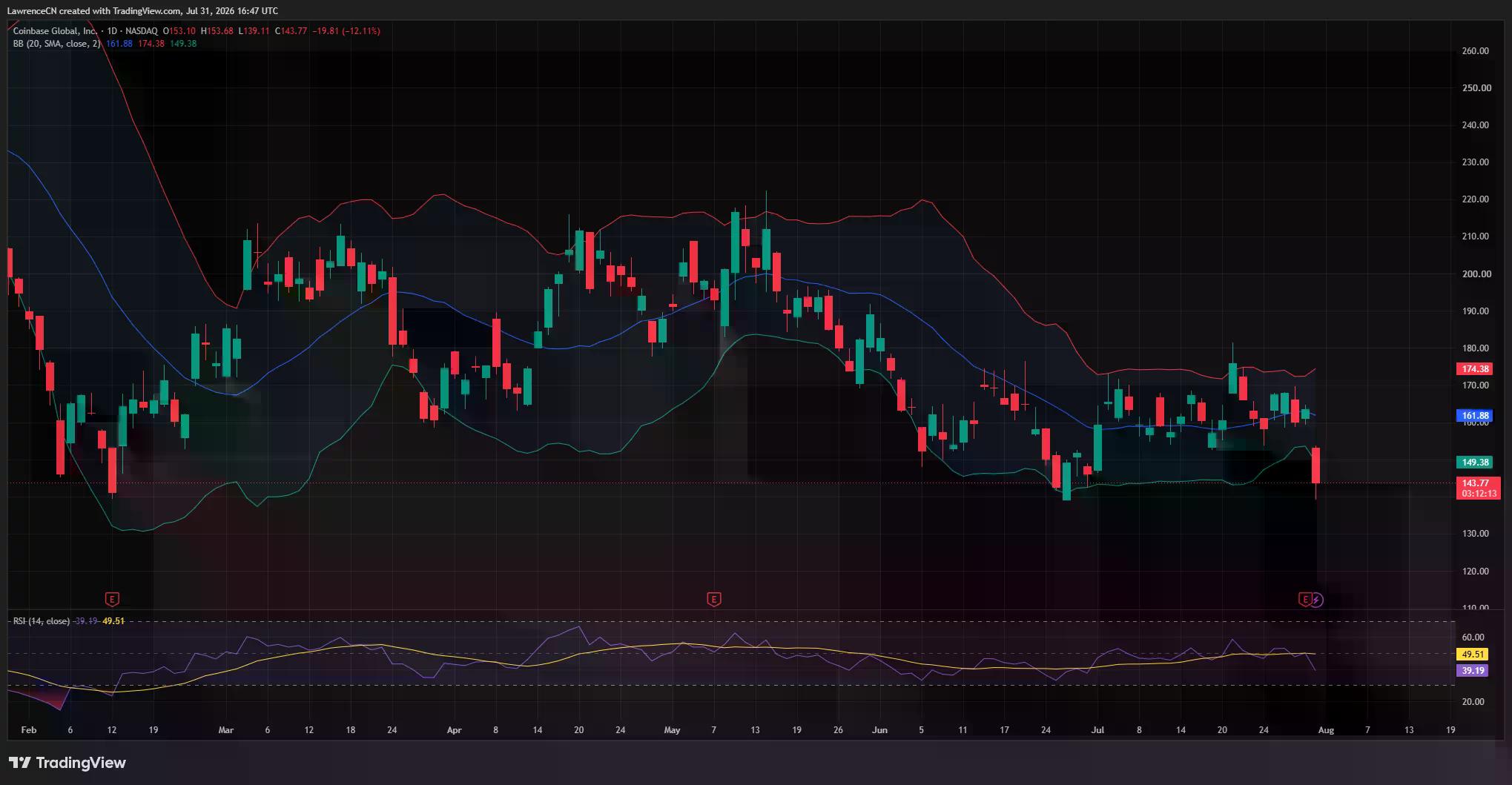
Task: Open the Coinbase Global, Inc. symbol legend
Action: pos(56,31)
